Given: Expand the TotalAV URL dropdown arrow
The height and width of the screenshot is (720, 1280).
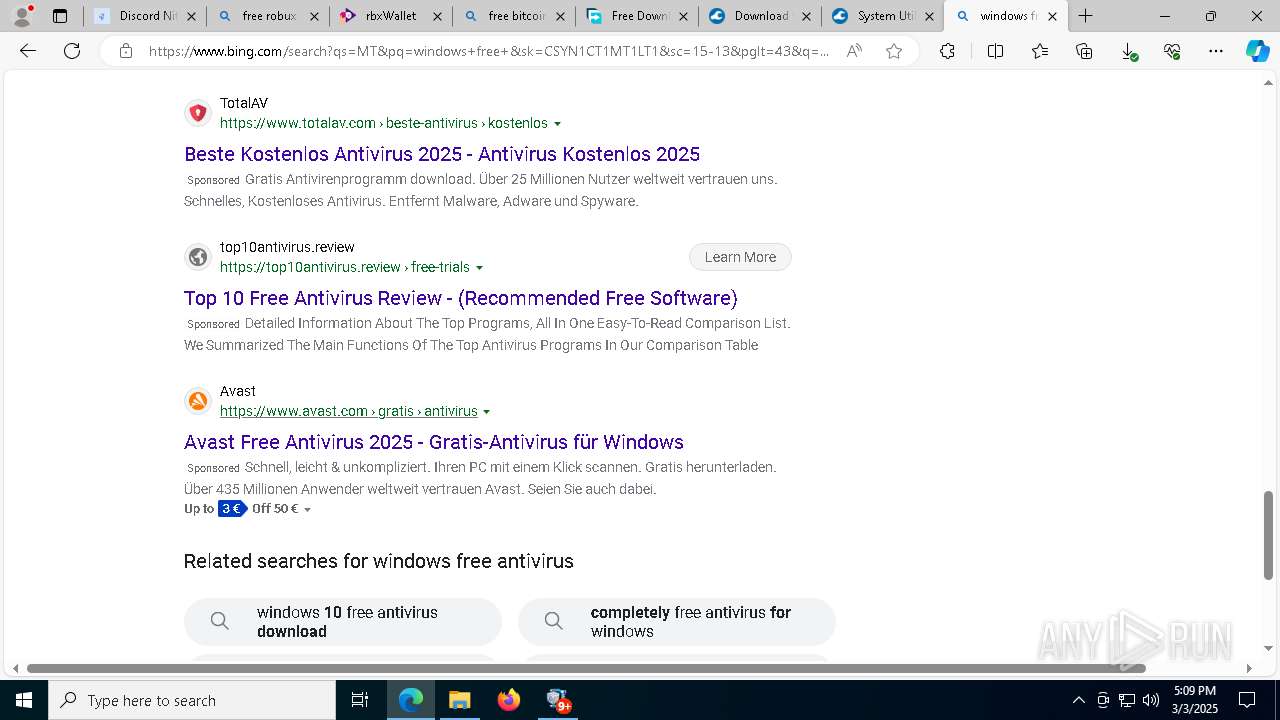Looking at the screenshot, I should (x=558, y=124).
